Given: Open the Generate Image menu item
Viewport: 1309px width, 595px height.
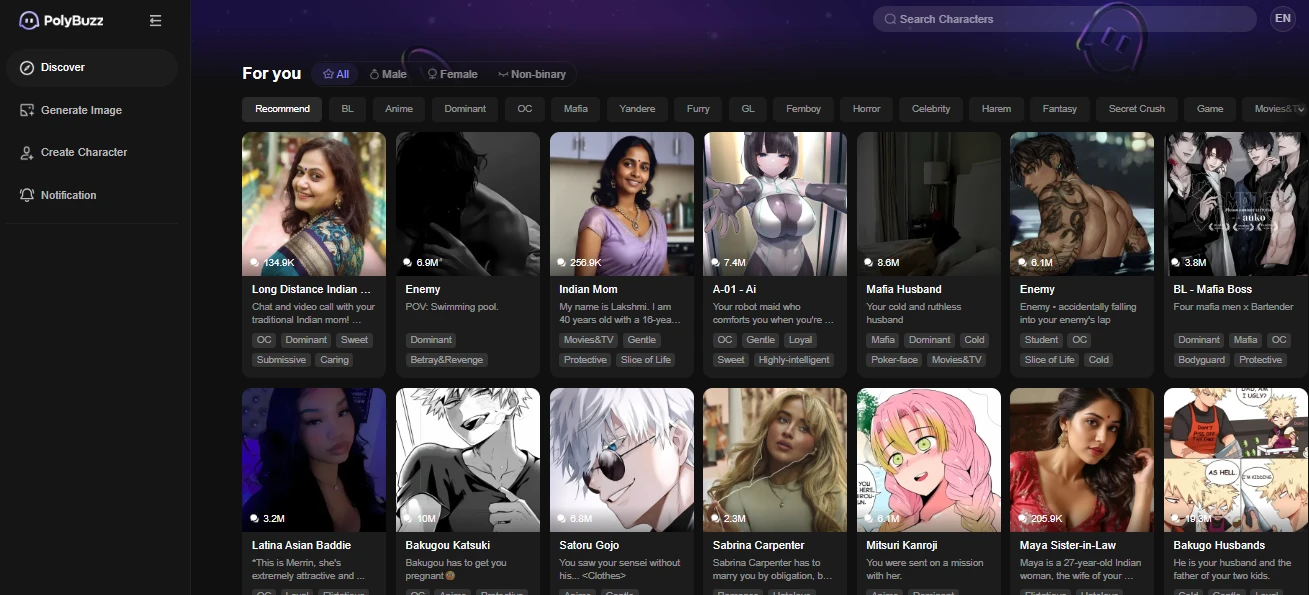Looking at the screenshot, I should (x=92, y=110).
